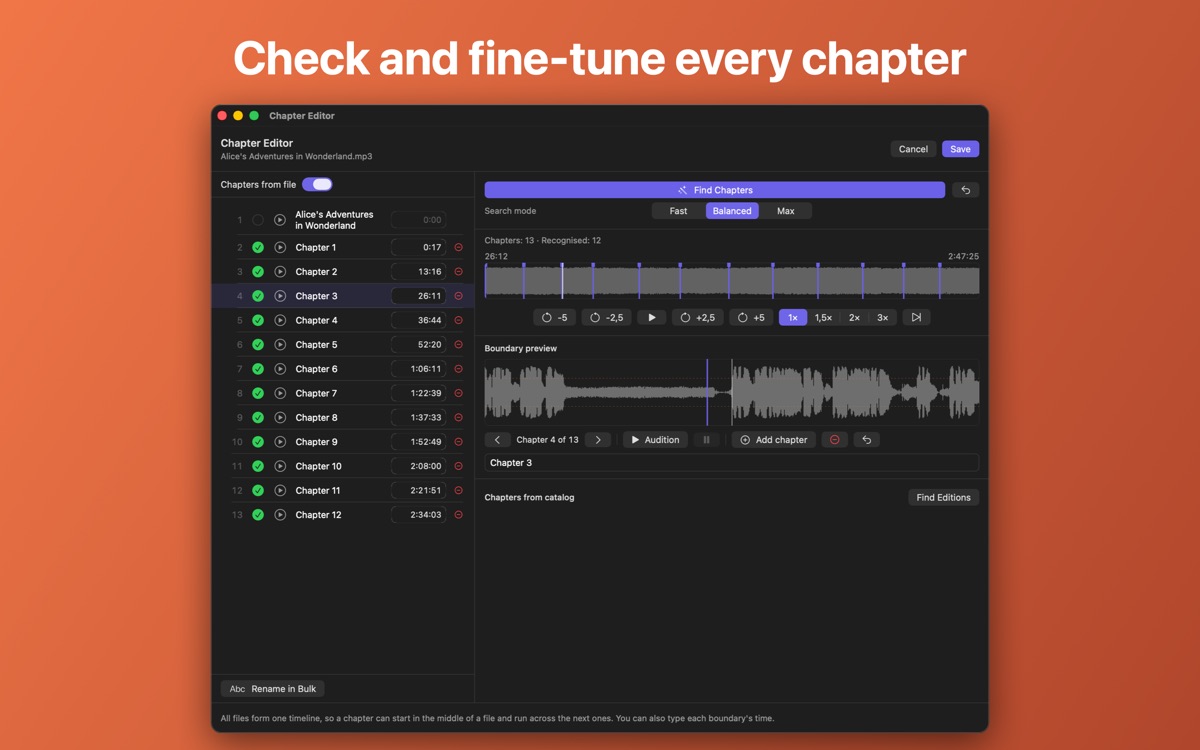Play preview of Chapter 7 row
Screen dimensions: 1200x750
(x=280, y=393)
